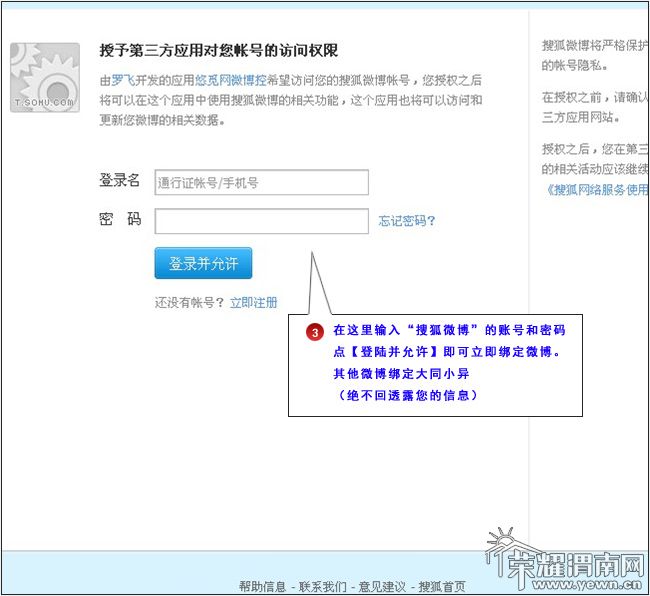
Task: Visit 搜狐首页 from the footer
Action: (441, 586)
